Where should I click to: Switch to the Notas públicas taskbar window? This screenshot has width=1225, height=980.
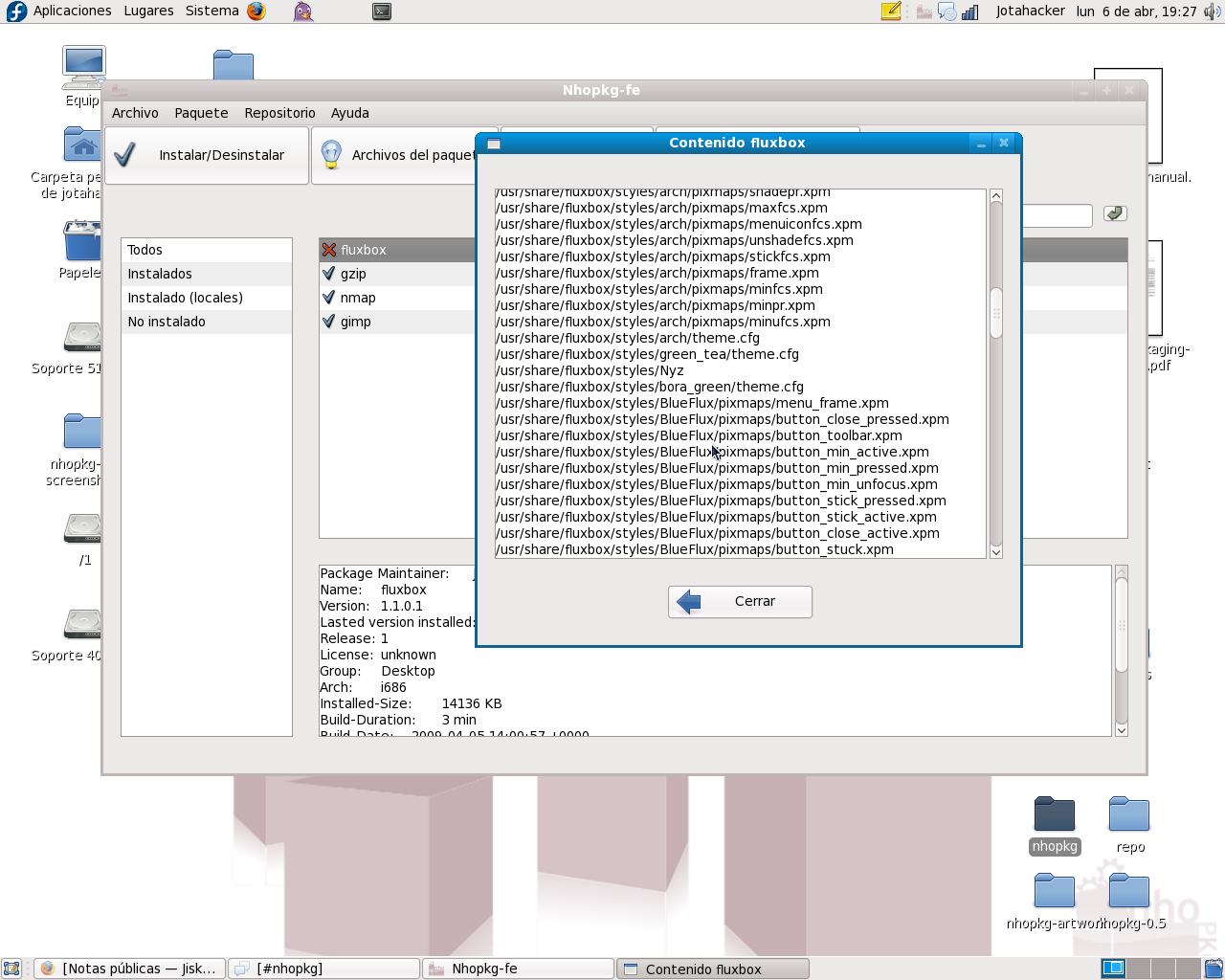[x=130, y=969]
